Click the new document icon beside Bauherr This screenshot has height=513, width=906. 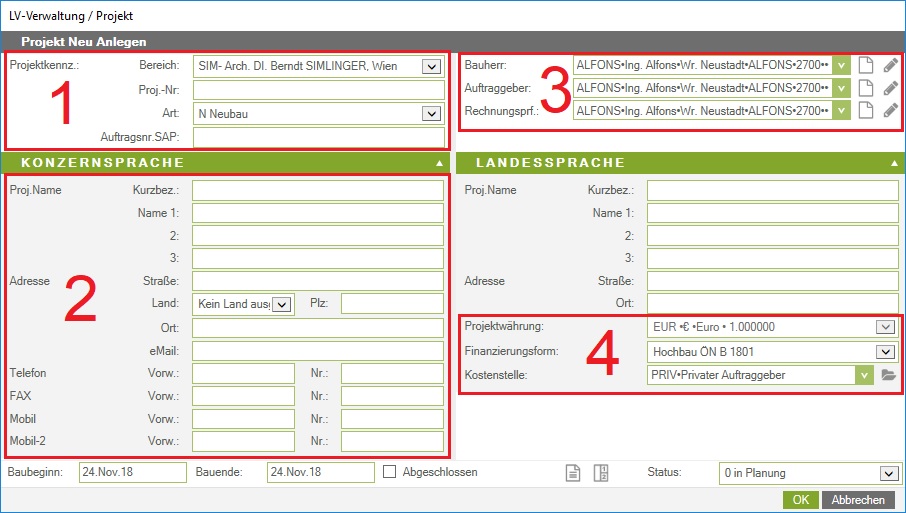[x=867, y=65]
